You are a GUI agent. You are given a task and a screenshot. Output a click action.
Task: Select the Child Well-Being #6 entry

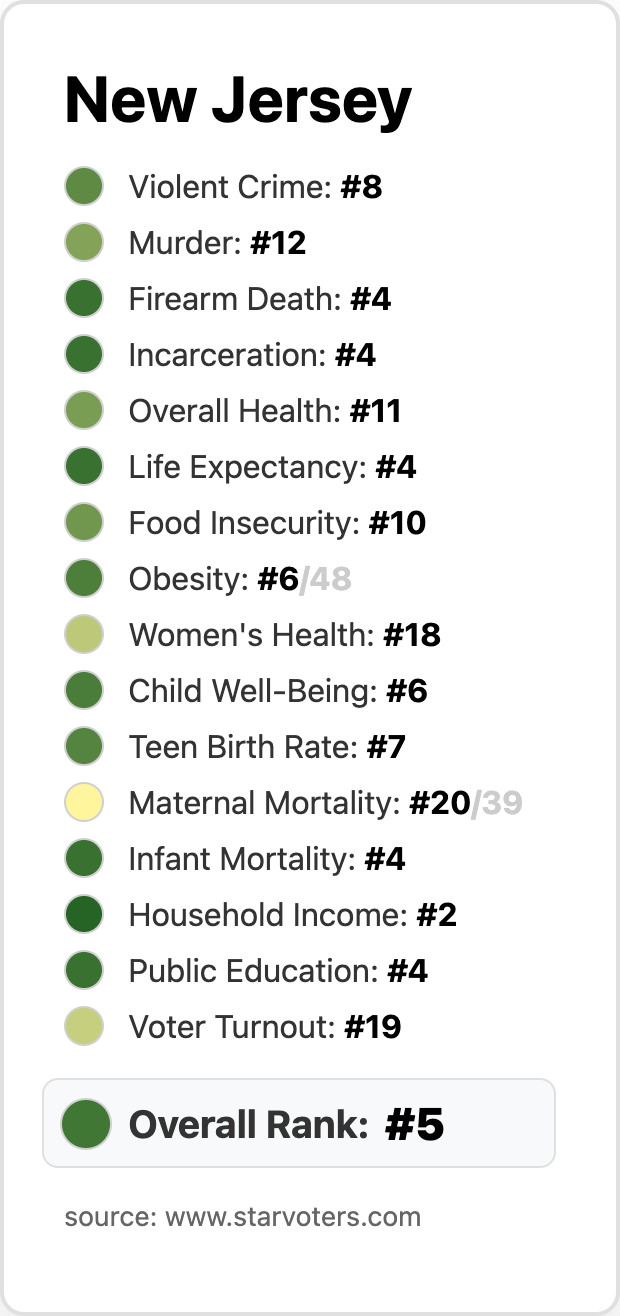click(278, 691)
